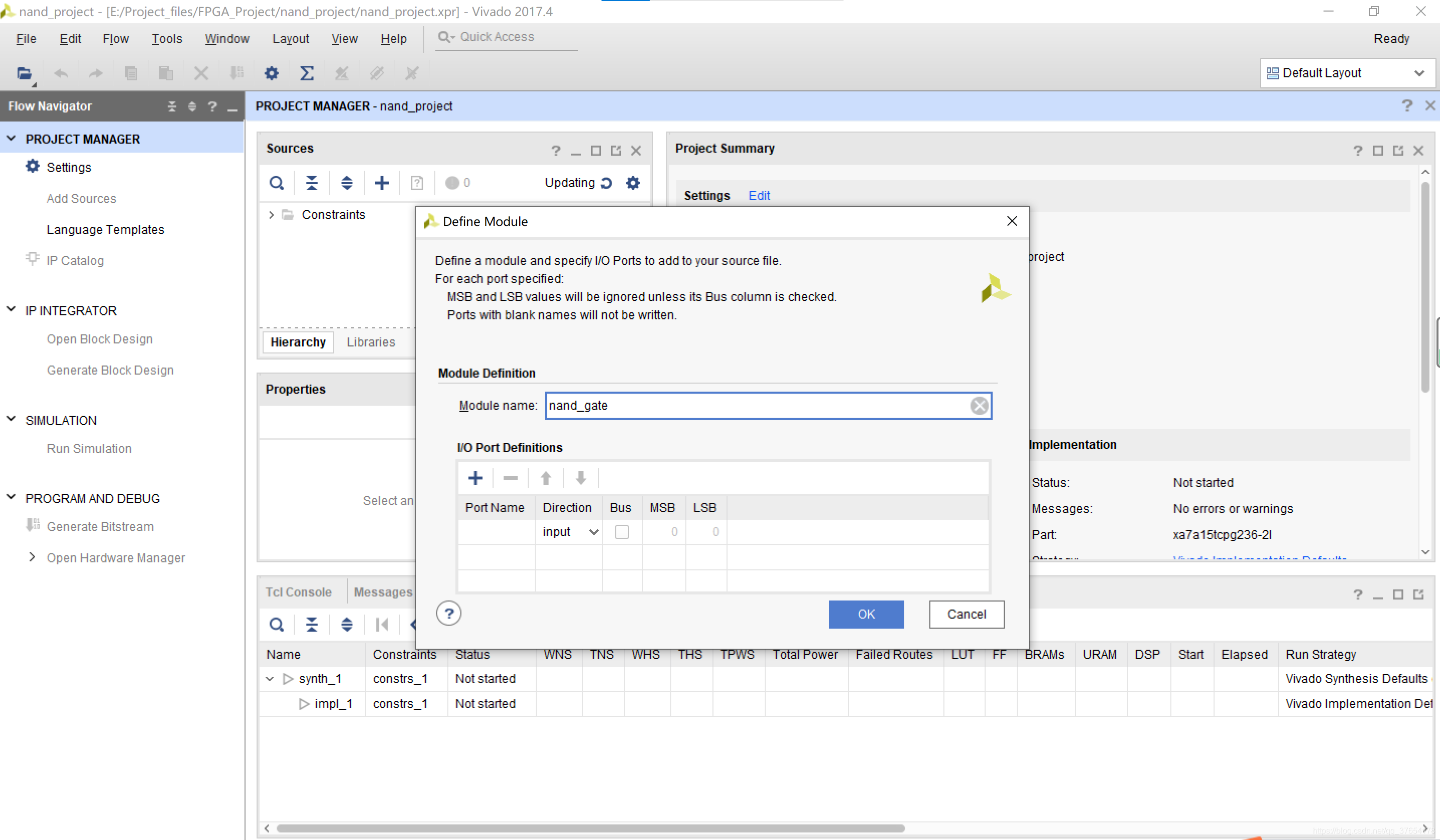1440x840 pixels.
Task: Open the Help menu
Action: (394, 39)
